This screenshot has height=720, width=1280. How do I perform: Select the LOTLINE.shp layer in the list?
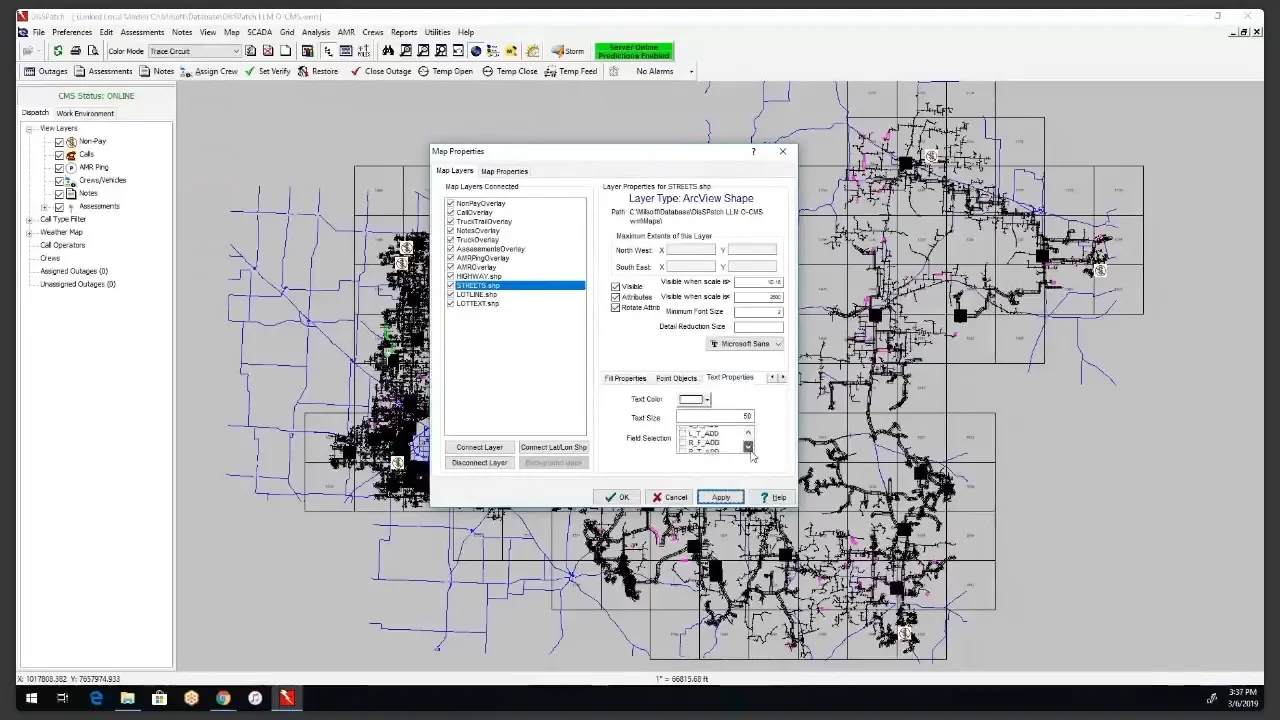pos(477,295)
